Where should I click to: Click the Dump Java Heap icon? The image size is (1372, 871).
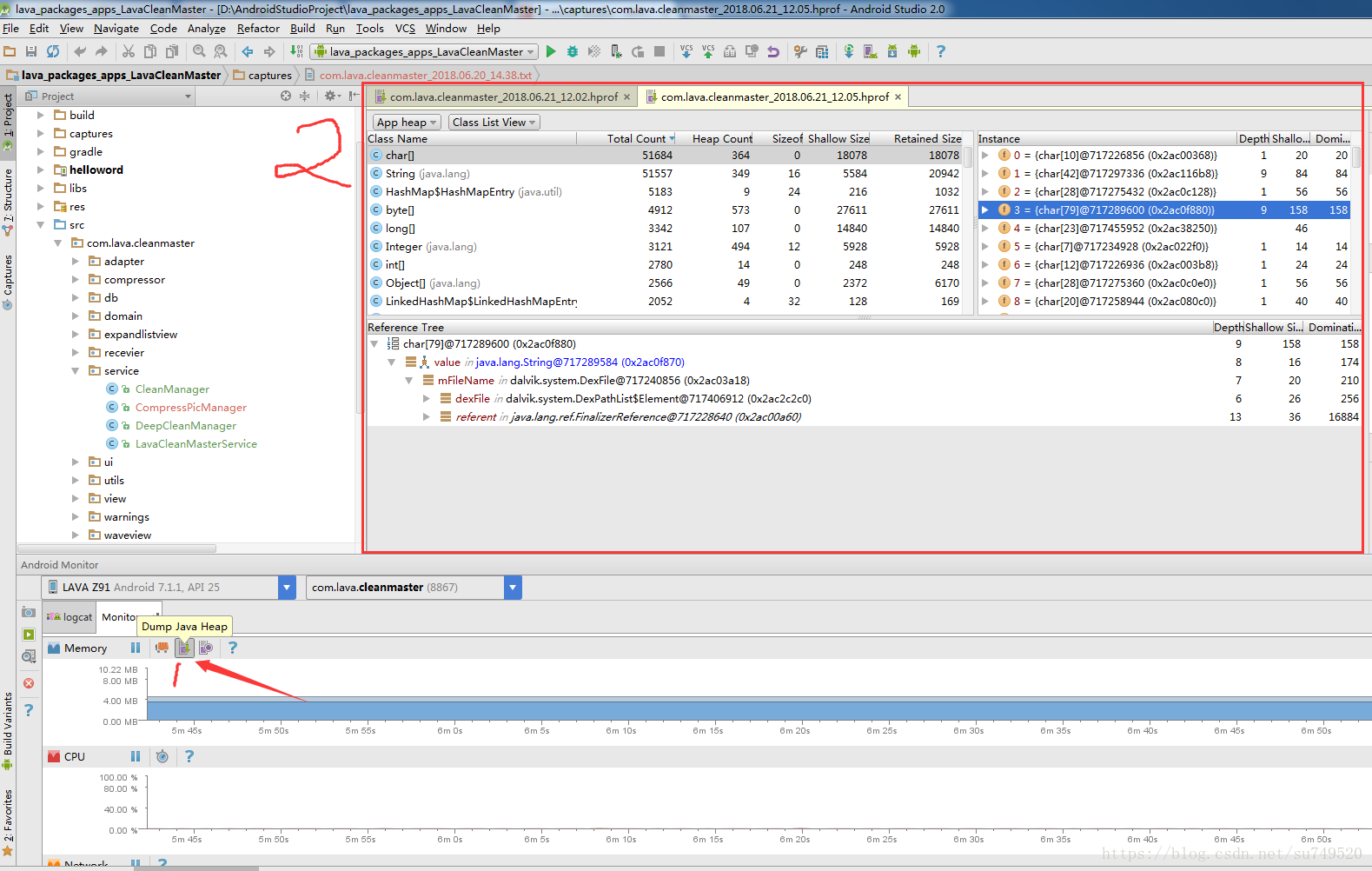pos(184,648)
